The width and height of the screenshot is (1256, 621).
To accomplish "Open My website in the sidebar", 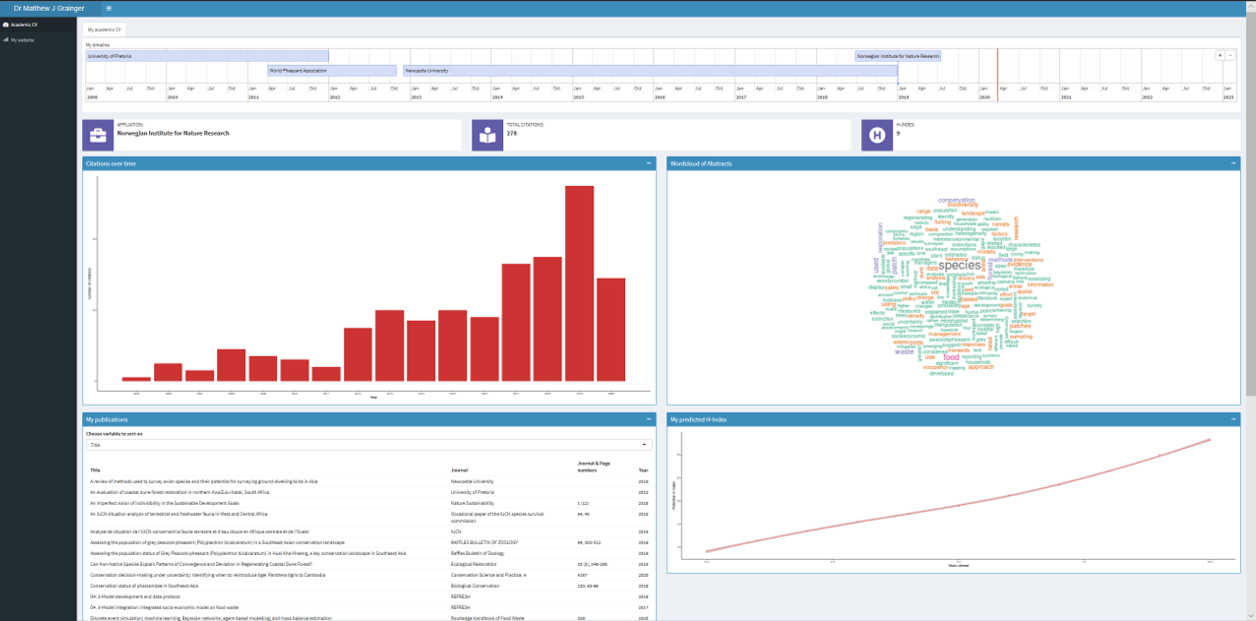I will (22, 40).
